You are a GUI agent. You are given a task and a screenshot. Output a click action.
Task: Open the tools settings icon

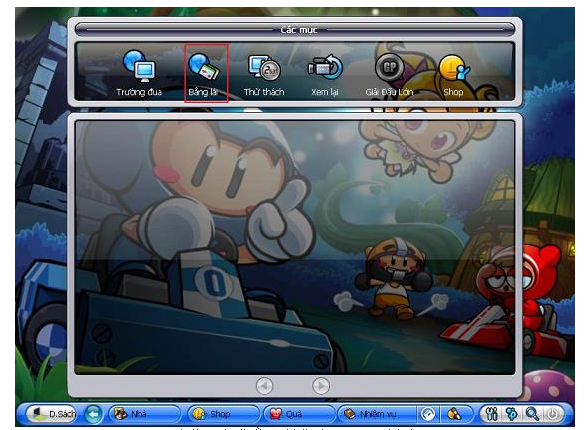point(492,414)
